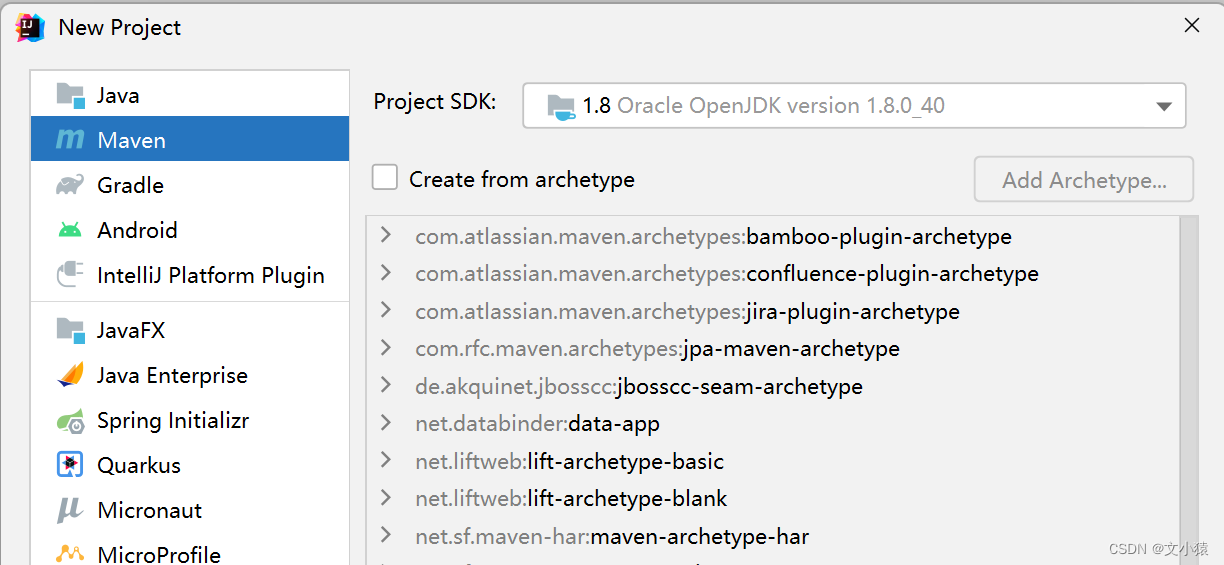
Task: Select Quarkus project type
Action: point(190,465)
